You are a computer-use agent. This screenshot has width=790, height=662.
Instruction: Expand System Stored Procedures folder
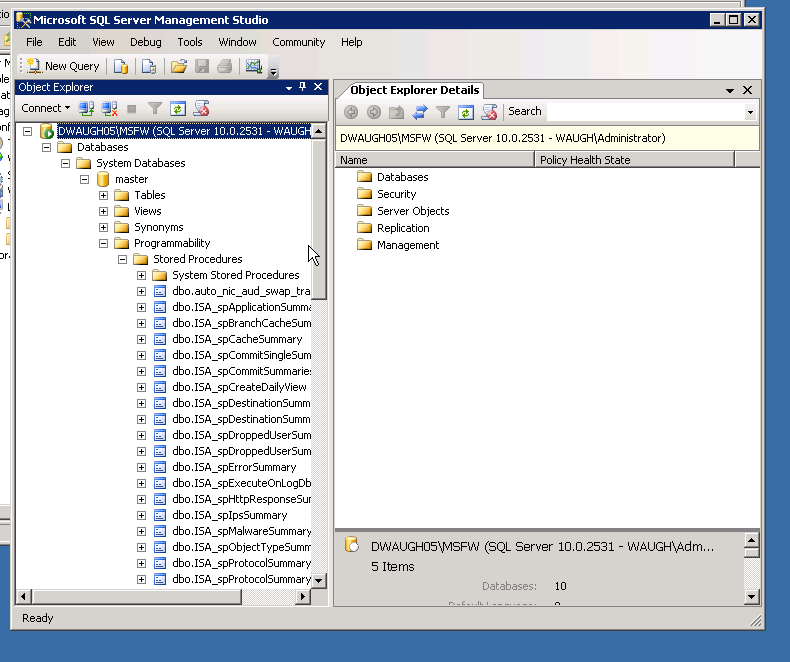click(x=141, y=275)
